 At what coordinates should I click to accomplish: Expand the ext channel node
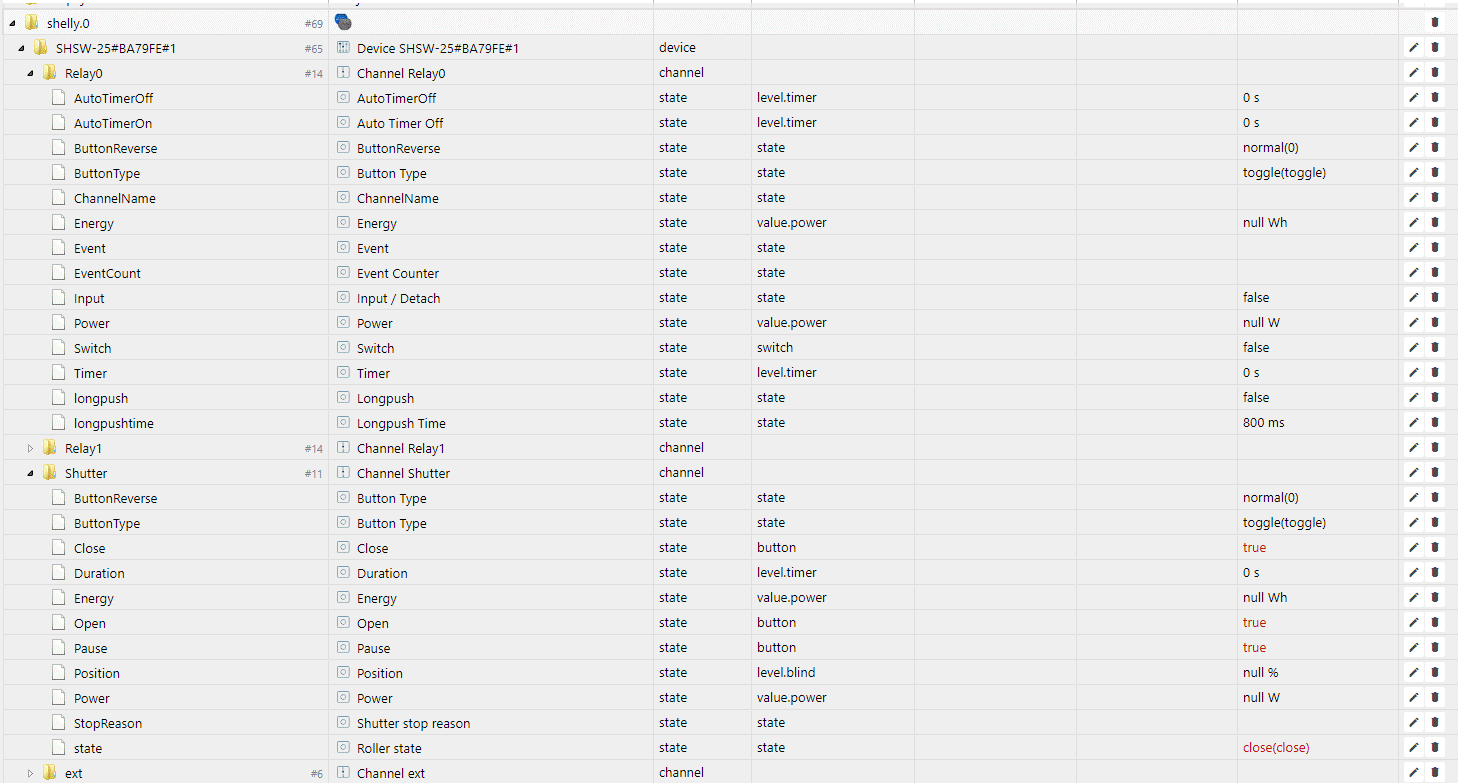[30, 773]
